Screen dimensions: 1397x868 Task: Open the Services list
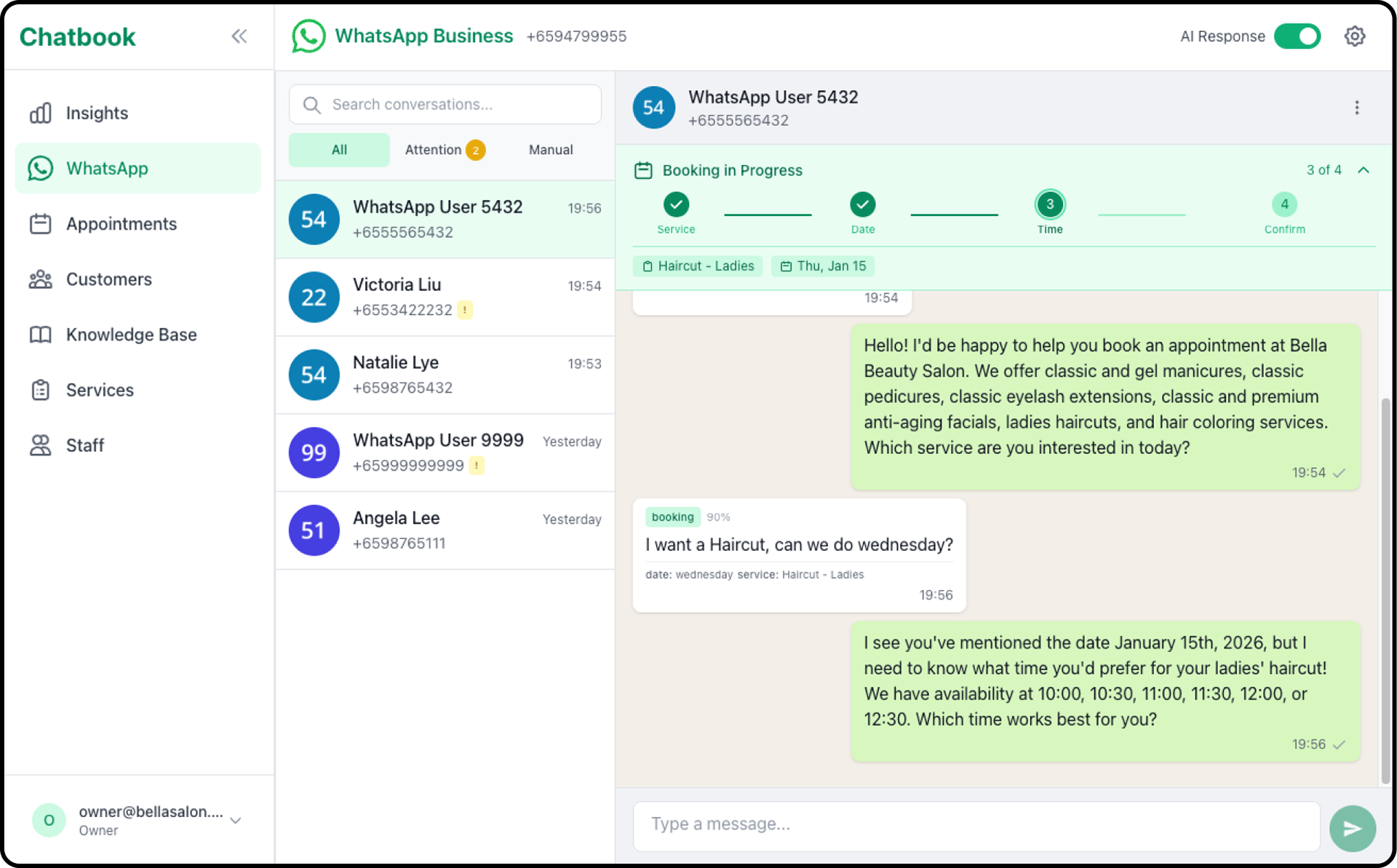[100, 390]
